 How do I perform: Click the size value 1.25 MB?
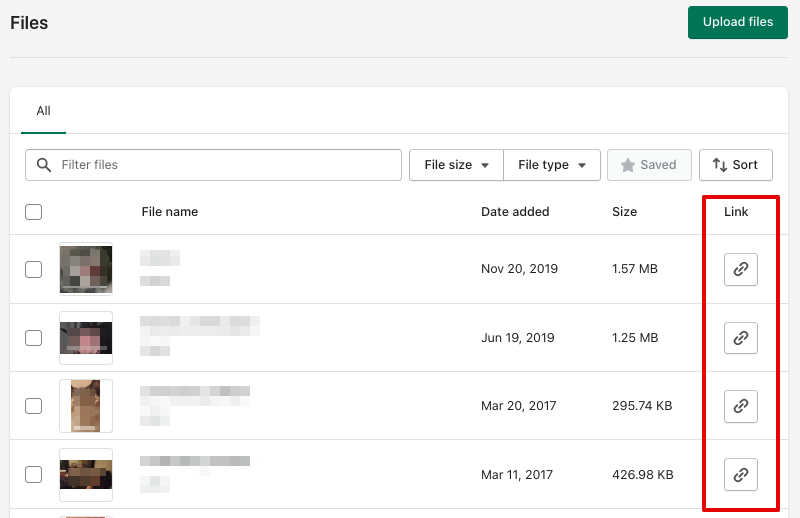click(x=635, y=338)
